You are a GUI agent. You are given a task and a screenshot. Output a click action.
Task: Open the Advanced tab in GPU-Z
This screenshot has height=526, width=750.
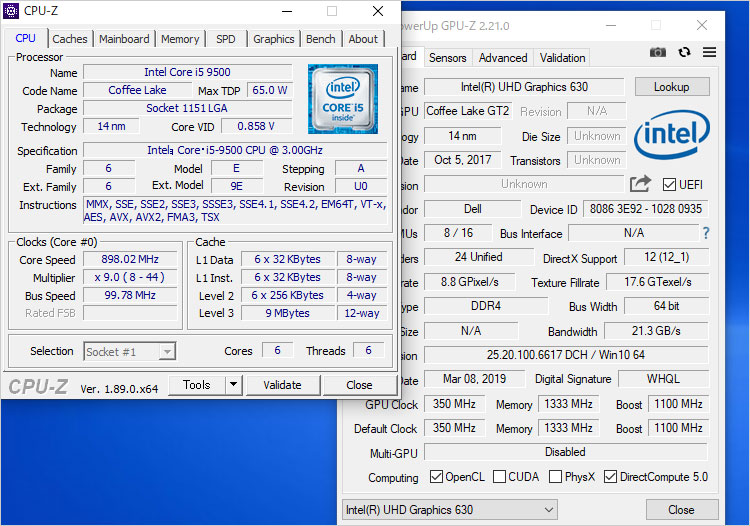503,58
